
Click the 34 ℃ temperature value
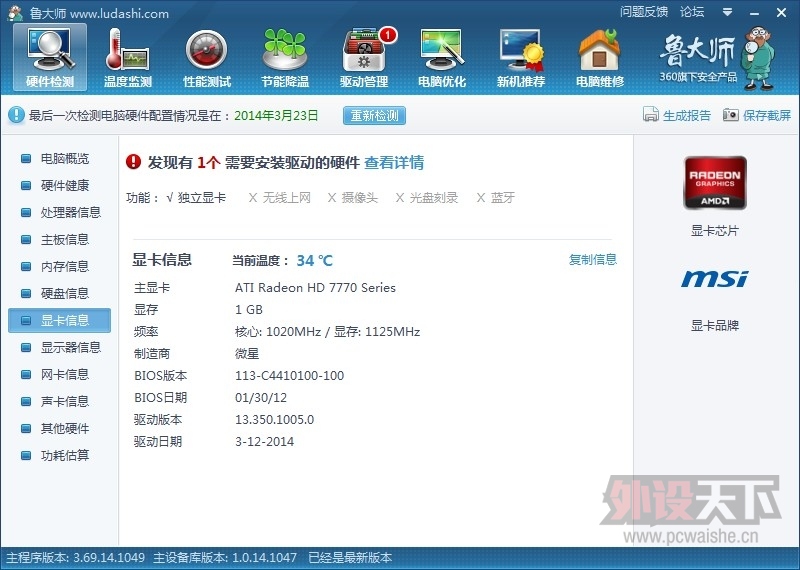coord(314,261)
